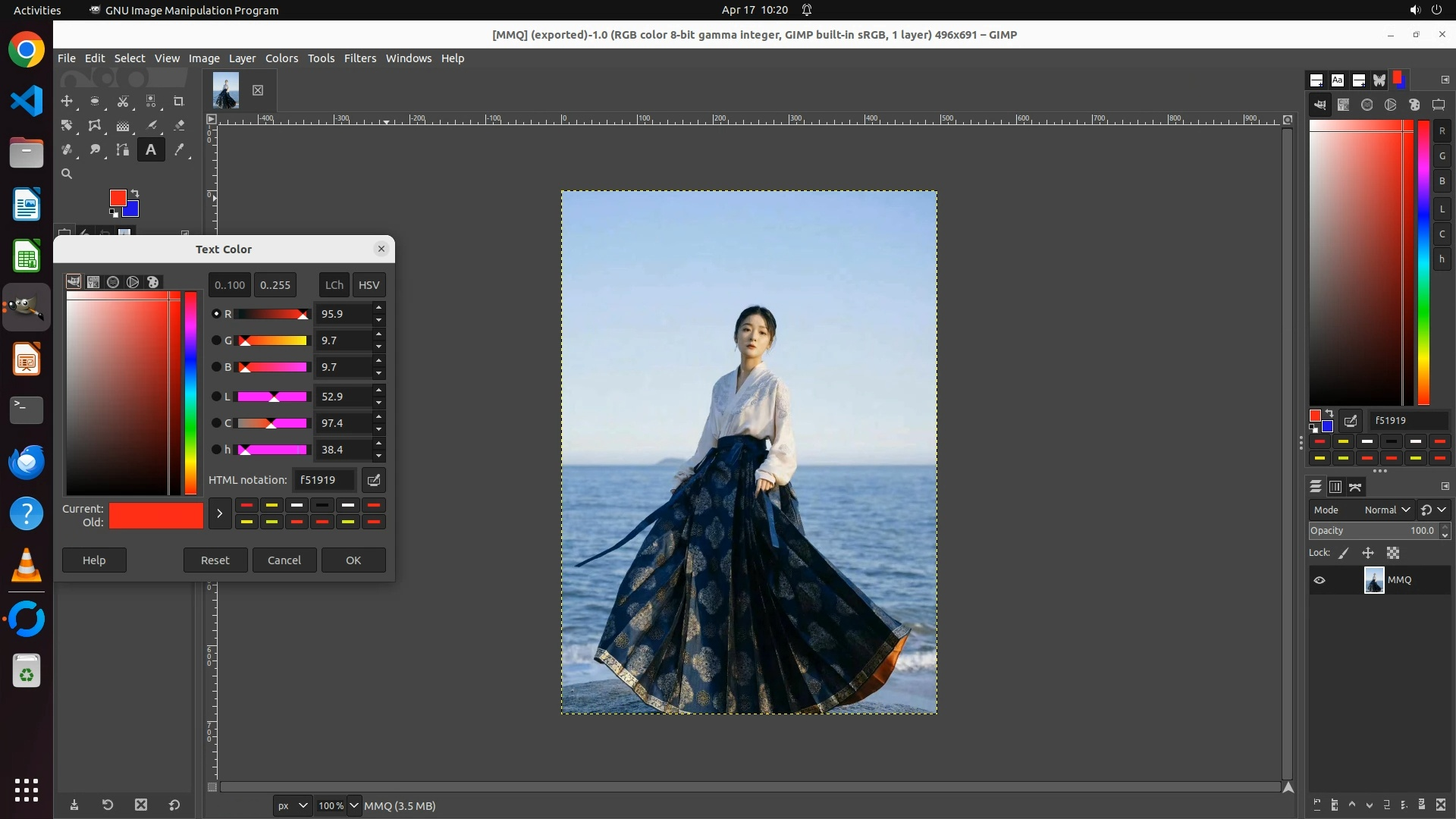Click the HTML notation input field

tap(325, 480)
